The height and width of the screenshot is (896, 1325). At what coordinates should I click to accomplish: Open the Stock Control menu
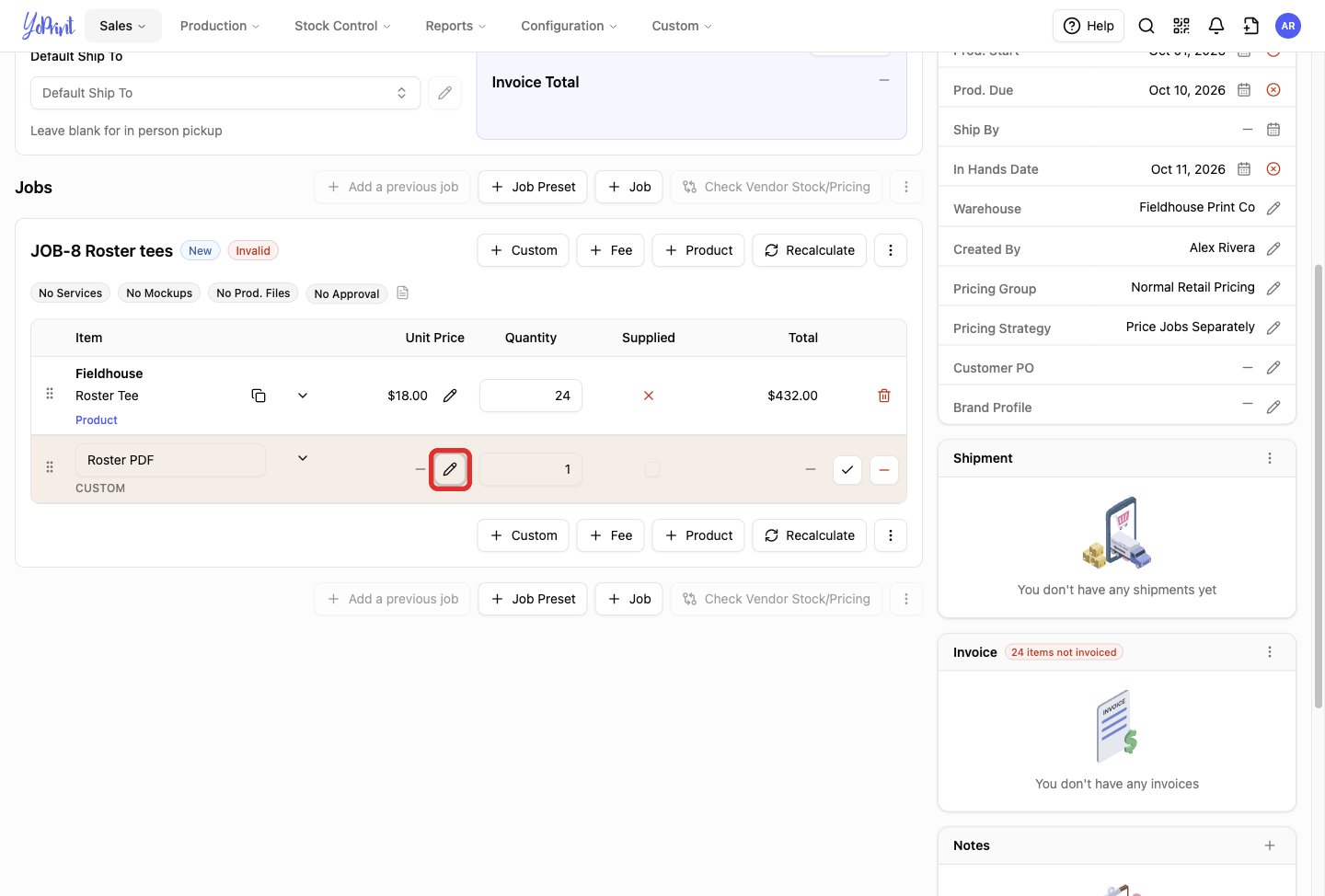click(342, 26)
